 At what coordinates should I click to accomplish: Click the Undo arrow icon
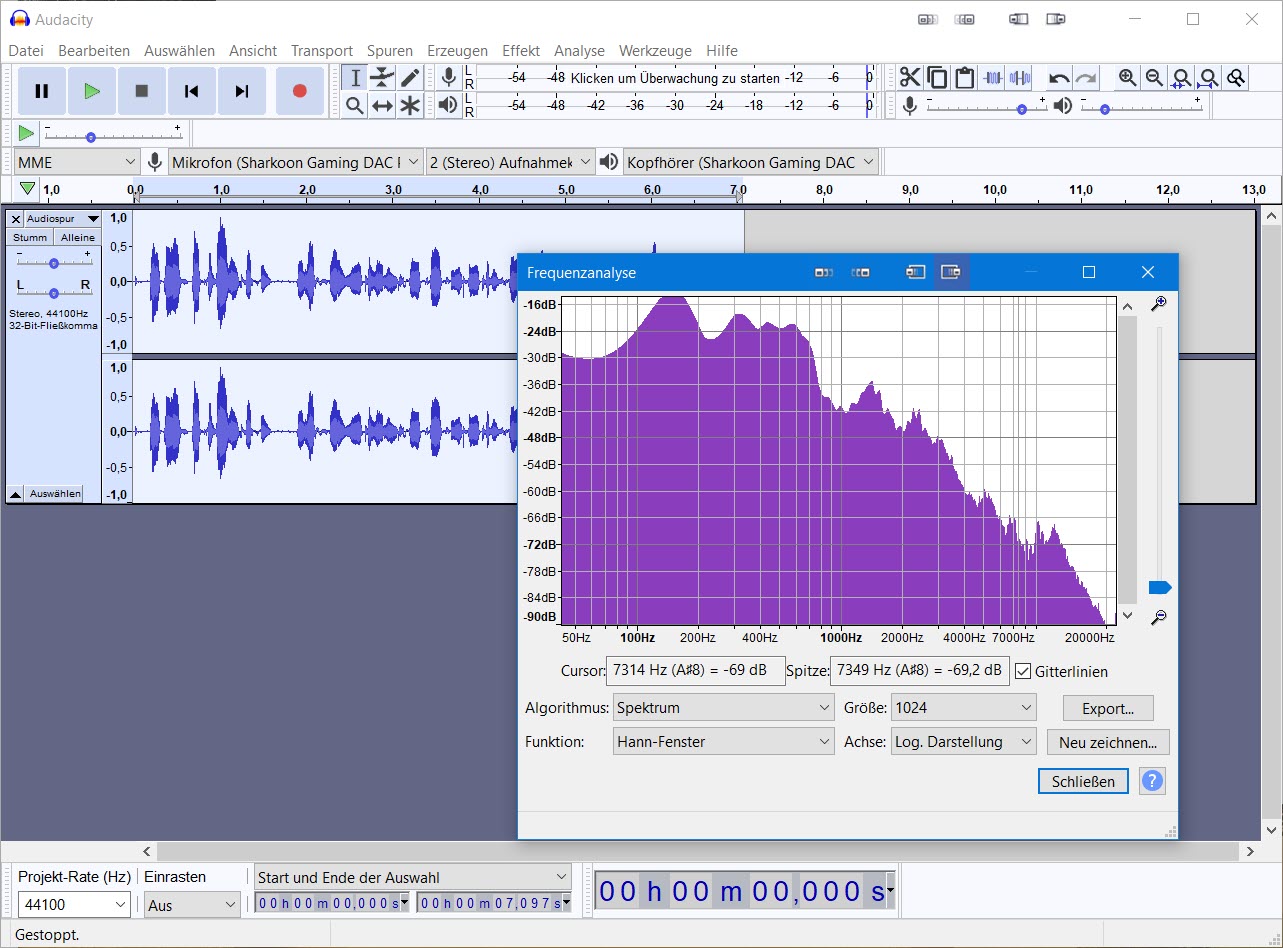[1058, 78]
